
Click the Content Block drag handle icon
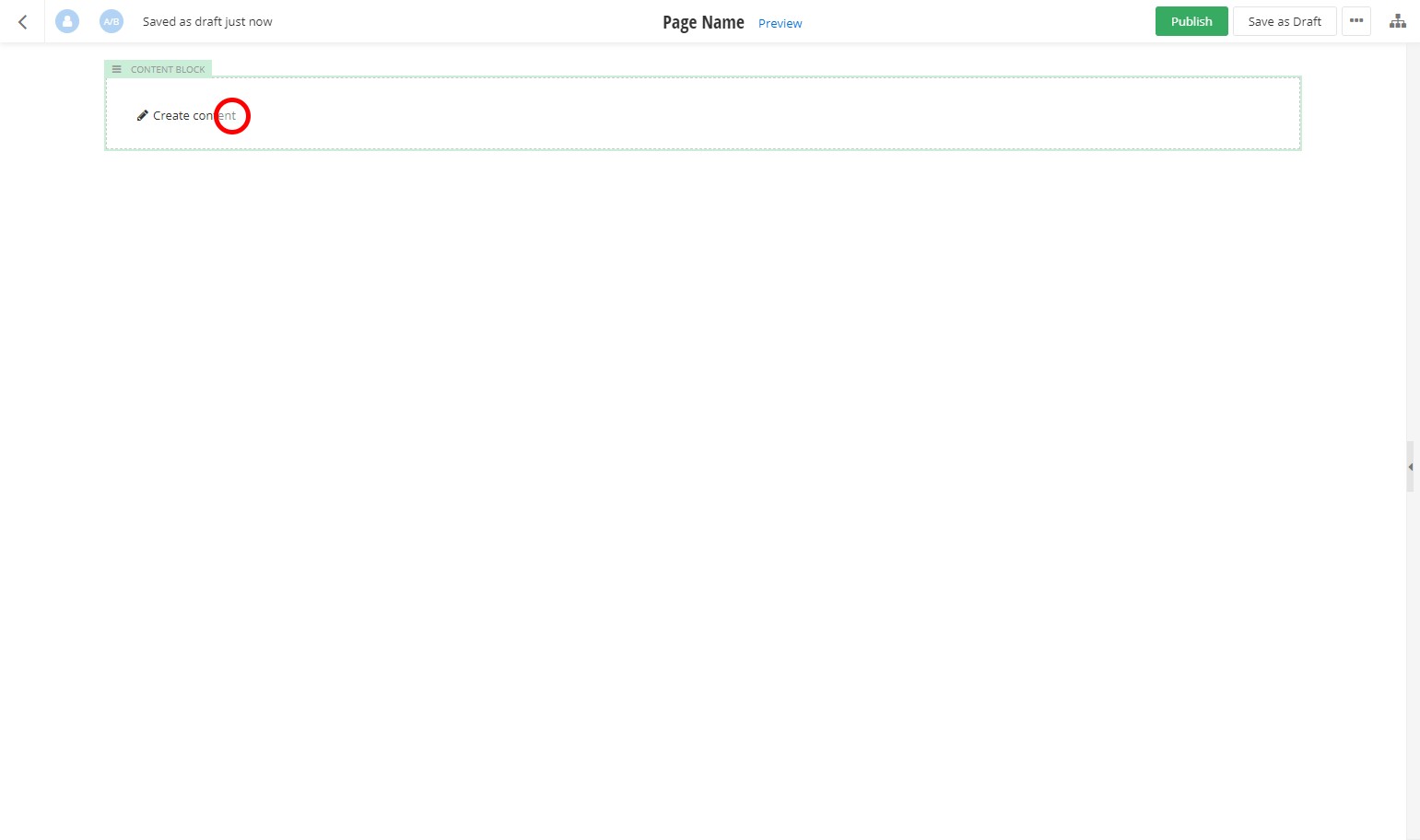click(117, 69)
